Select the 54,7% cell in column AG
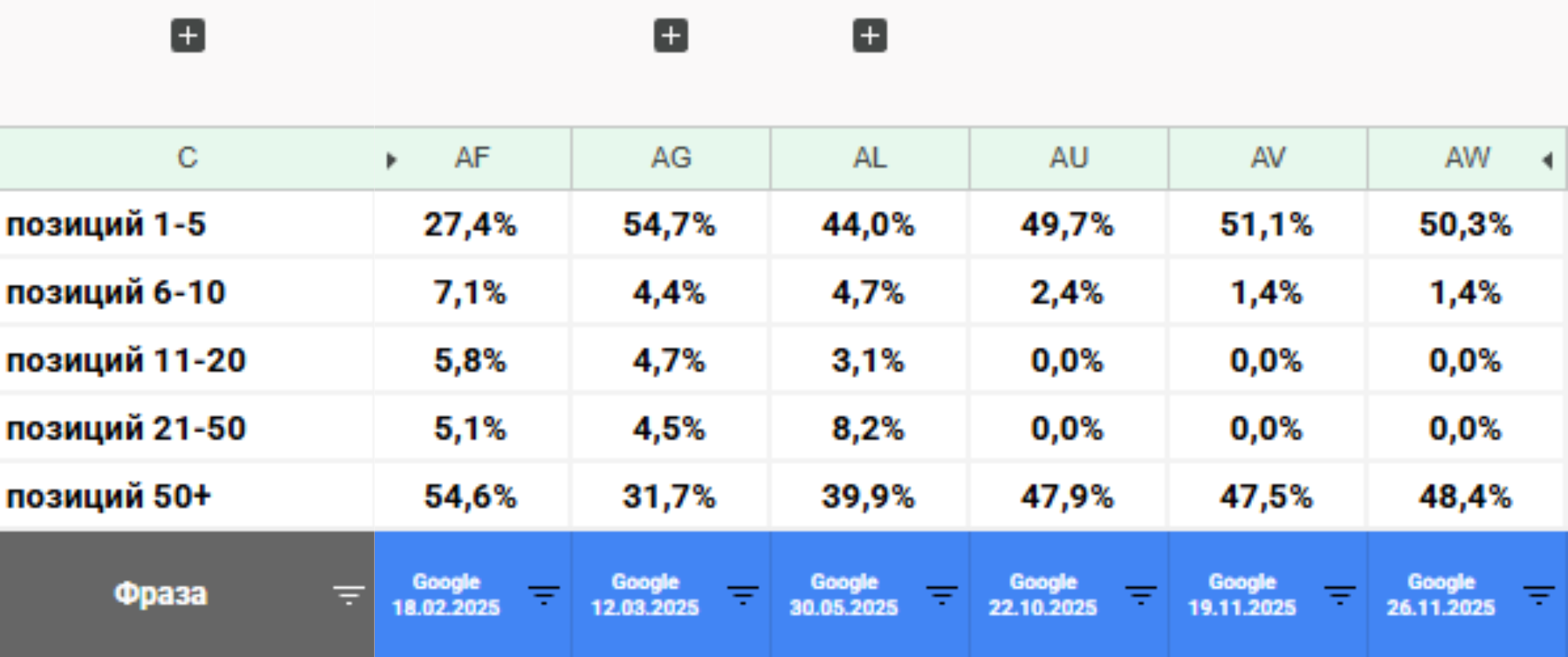 pyautogui.click(x=670, y=225)
